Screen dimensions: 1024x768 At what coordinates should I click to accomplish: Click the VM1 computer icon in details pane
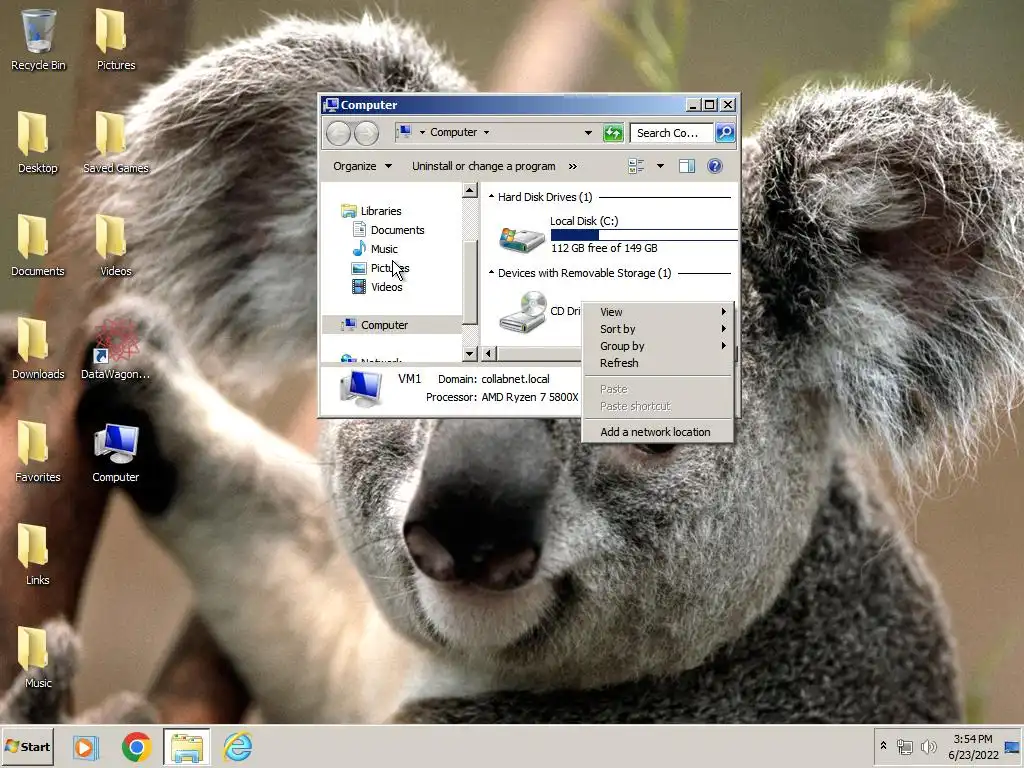pyautogui.click(x=360, y=388)
